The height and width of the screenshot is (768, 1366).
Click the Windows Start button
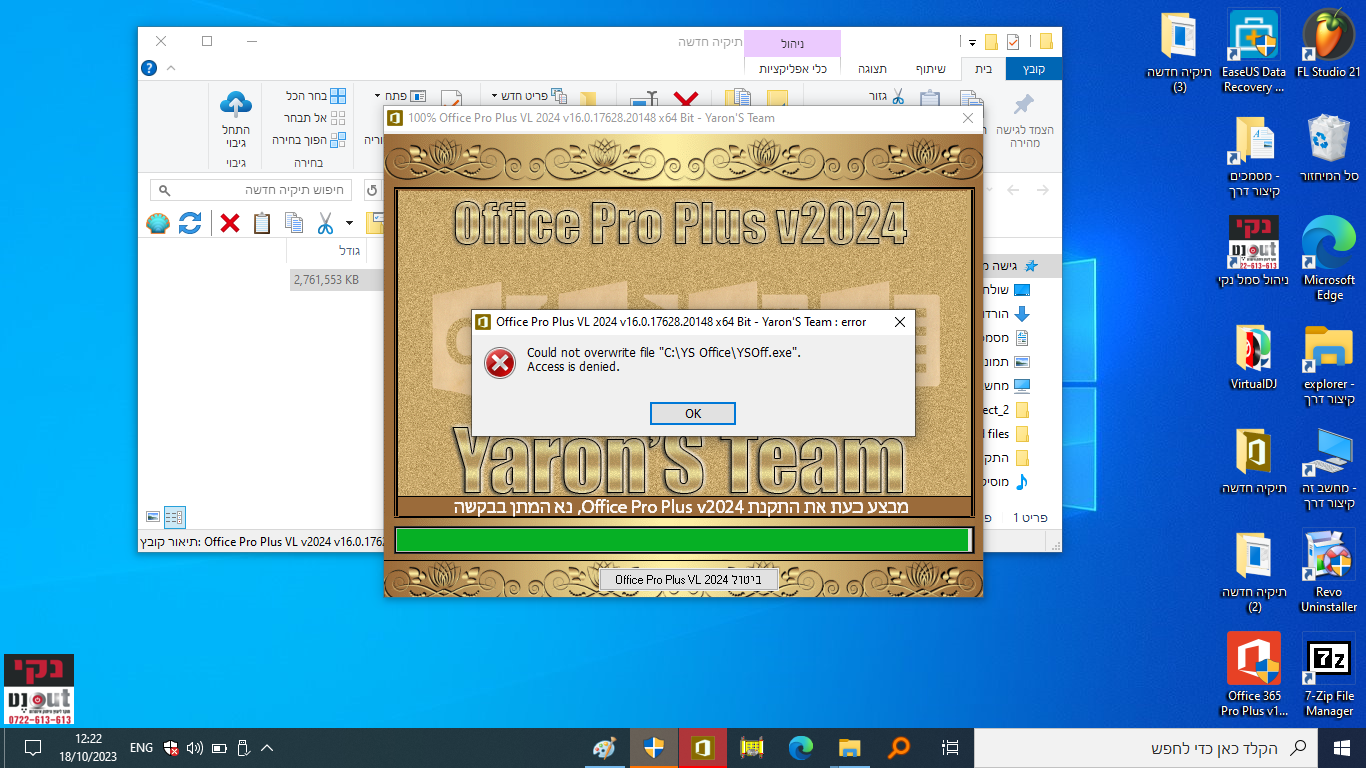tap(1342, 747)
